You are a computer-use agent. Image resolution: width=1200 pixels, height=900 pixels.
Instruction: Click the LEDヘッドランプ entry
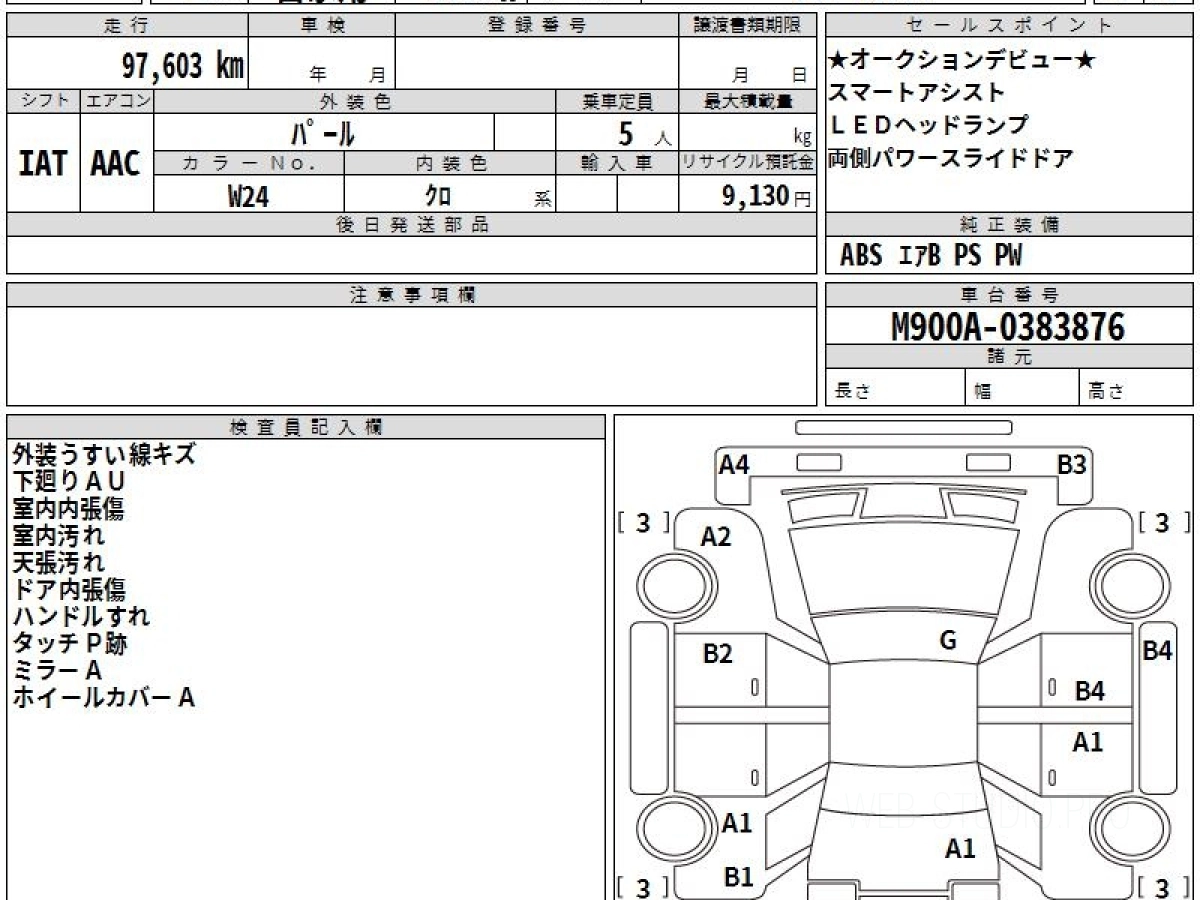[929, 125]
